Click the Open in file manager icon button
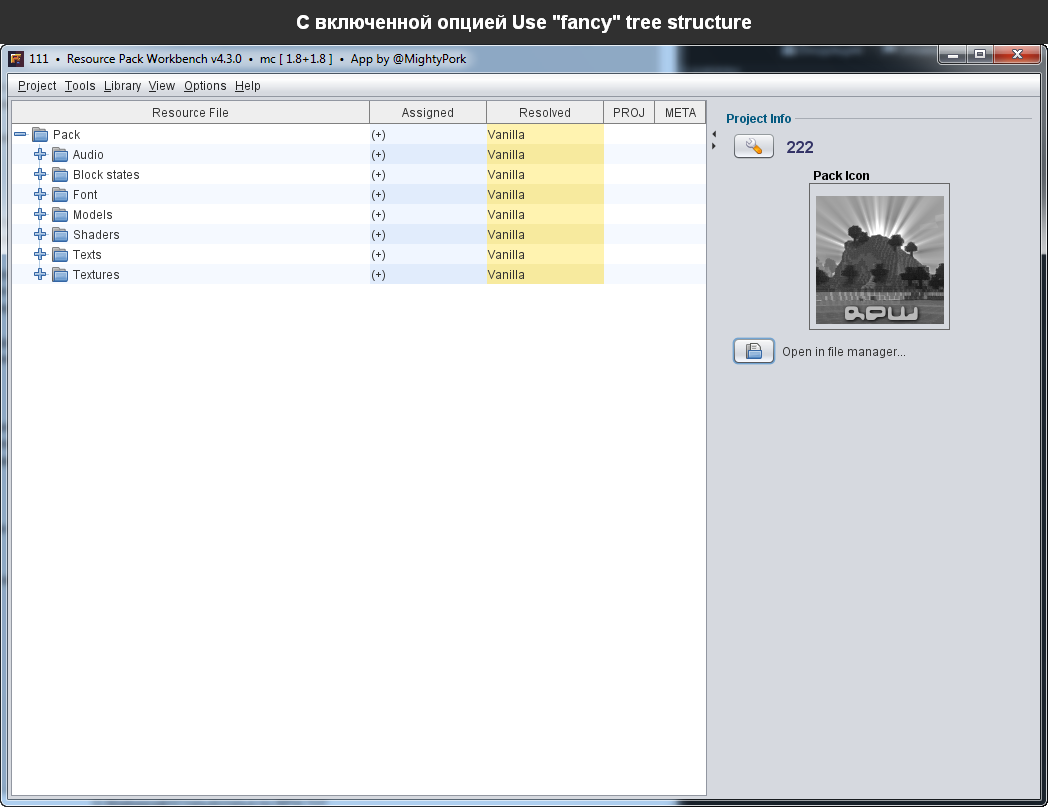Screen dimensions: 1048x807 (x=754, y=351)
